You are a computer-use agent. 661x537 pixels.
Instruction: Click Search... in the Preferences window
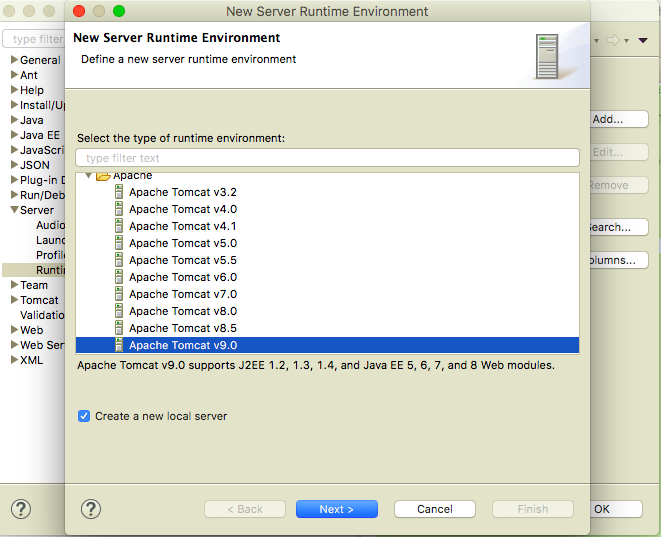coord(619,227)
